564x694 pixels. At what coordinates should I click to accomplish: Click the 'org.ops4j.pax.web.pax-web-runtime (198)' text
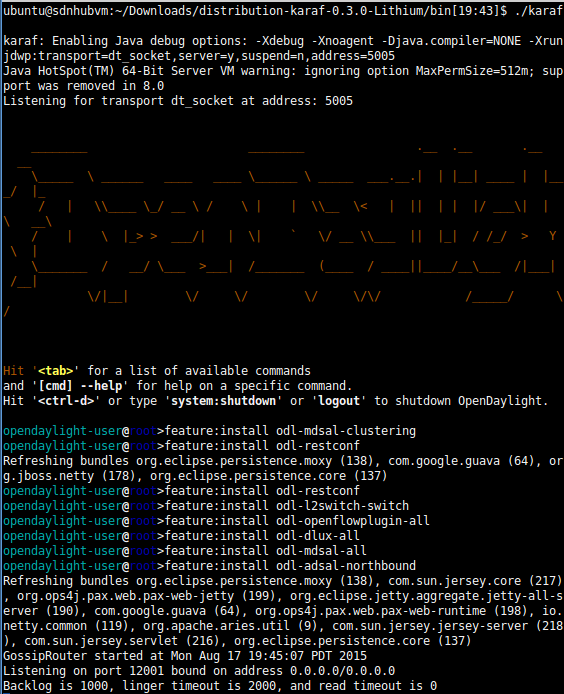(x=391, y=611)
